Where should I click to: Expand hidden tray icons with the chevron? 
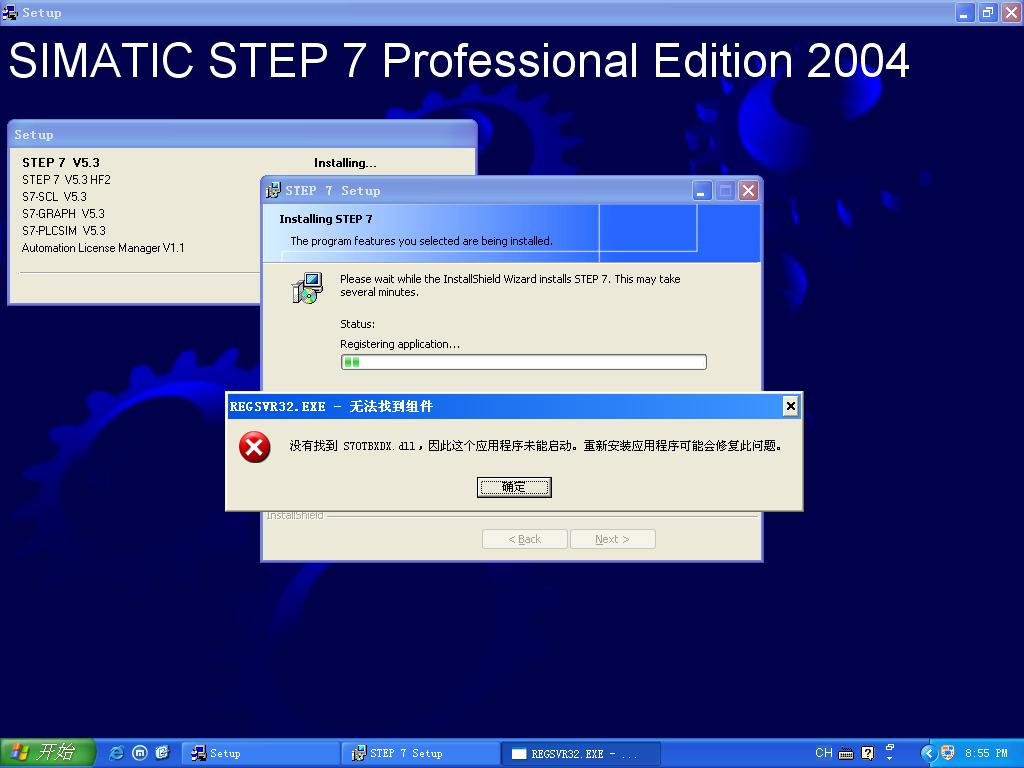(x=928, y=753)
